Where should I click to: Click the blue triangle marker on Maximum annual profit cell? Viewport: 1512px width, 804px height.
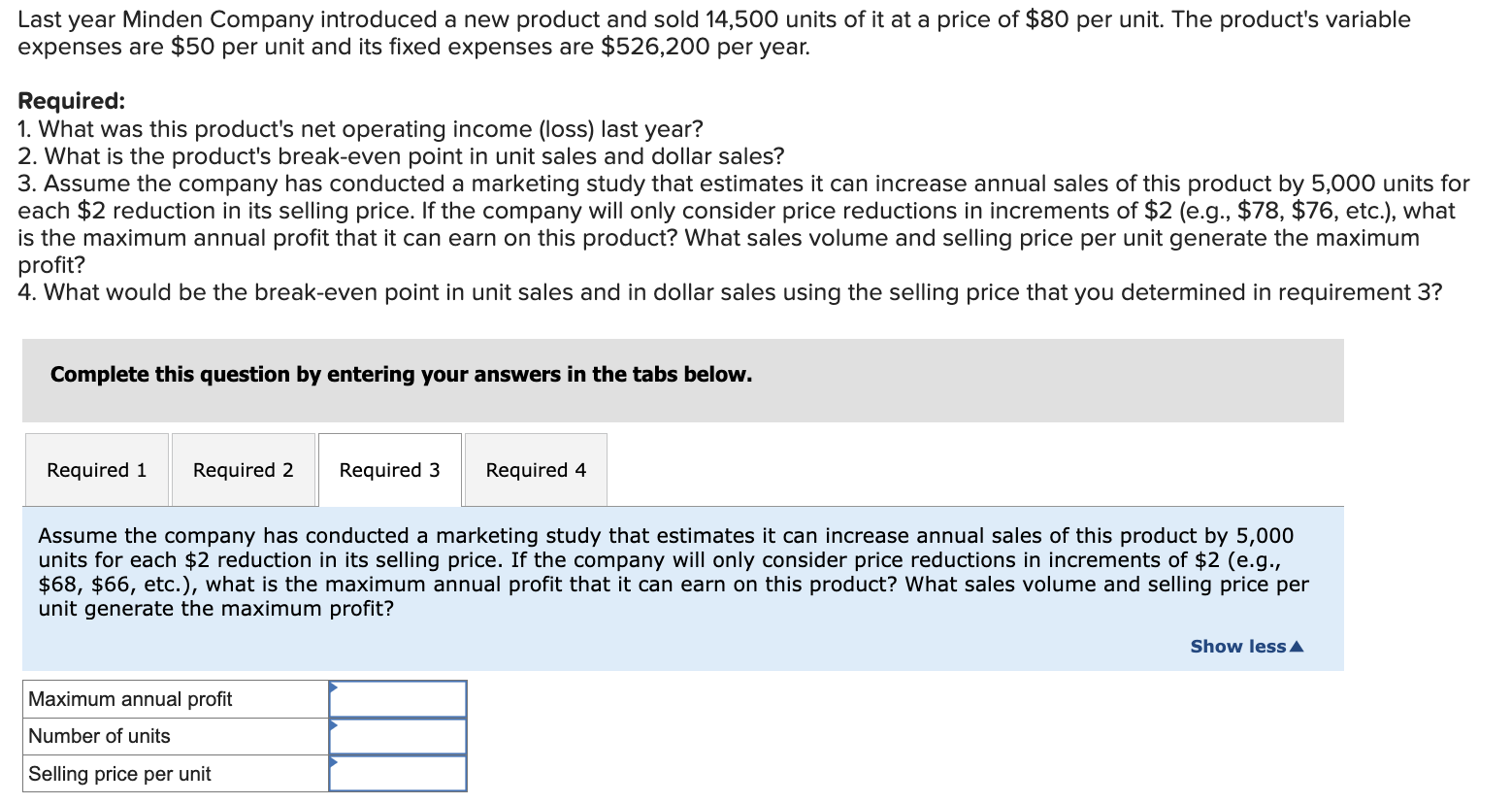[333, 687]
